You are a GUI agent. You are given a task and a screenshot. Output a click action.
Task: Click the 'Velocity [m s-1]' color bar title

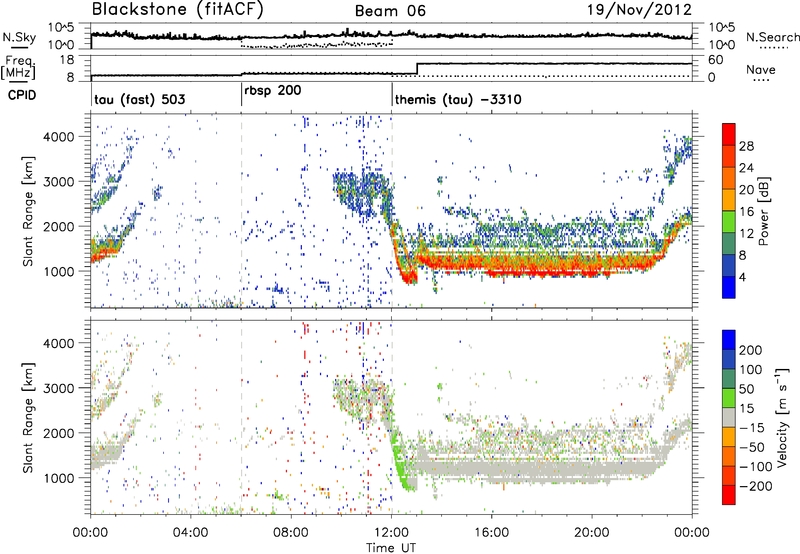782,417
